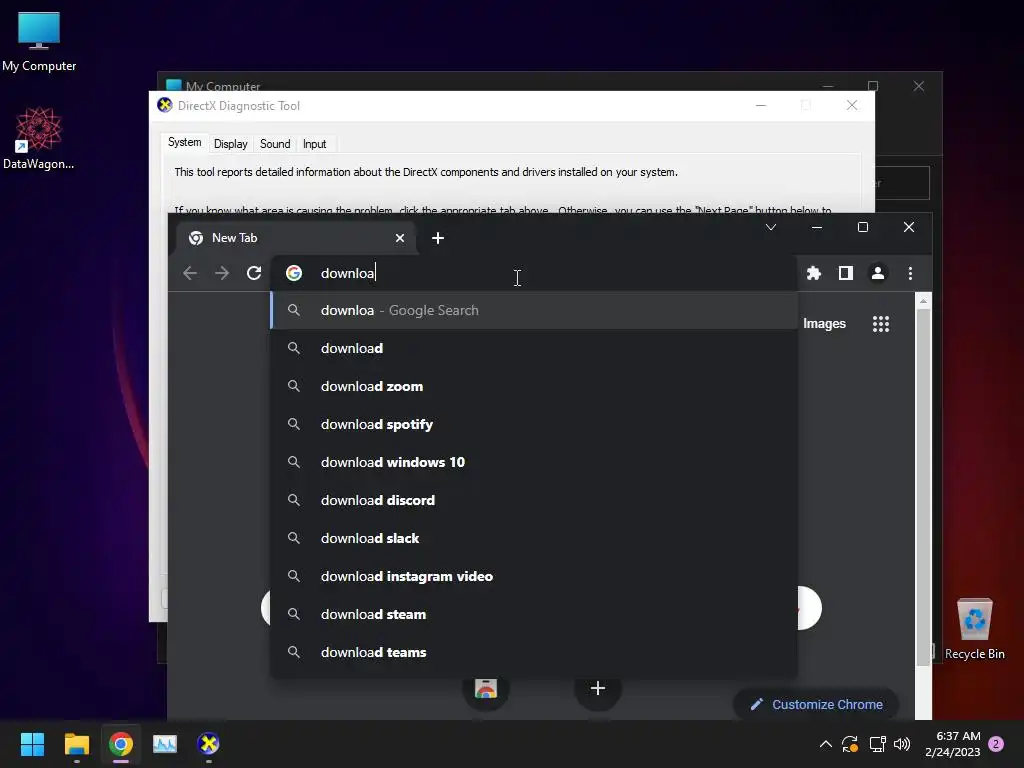Choose the 'download steam' suggestion

pos(534,614)
